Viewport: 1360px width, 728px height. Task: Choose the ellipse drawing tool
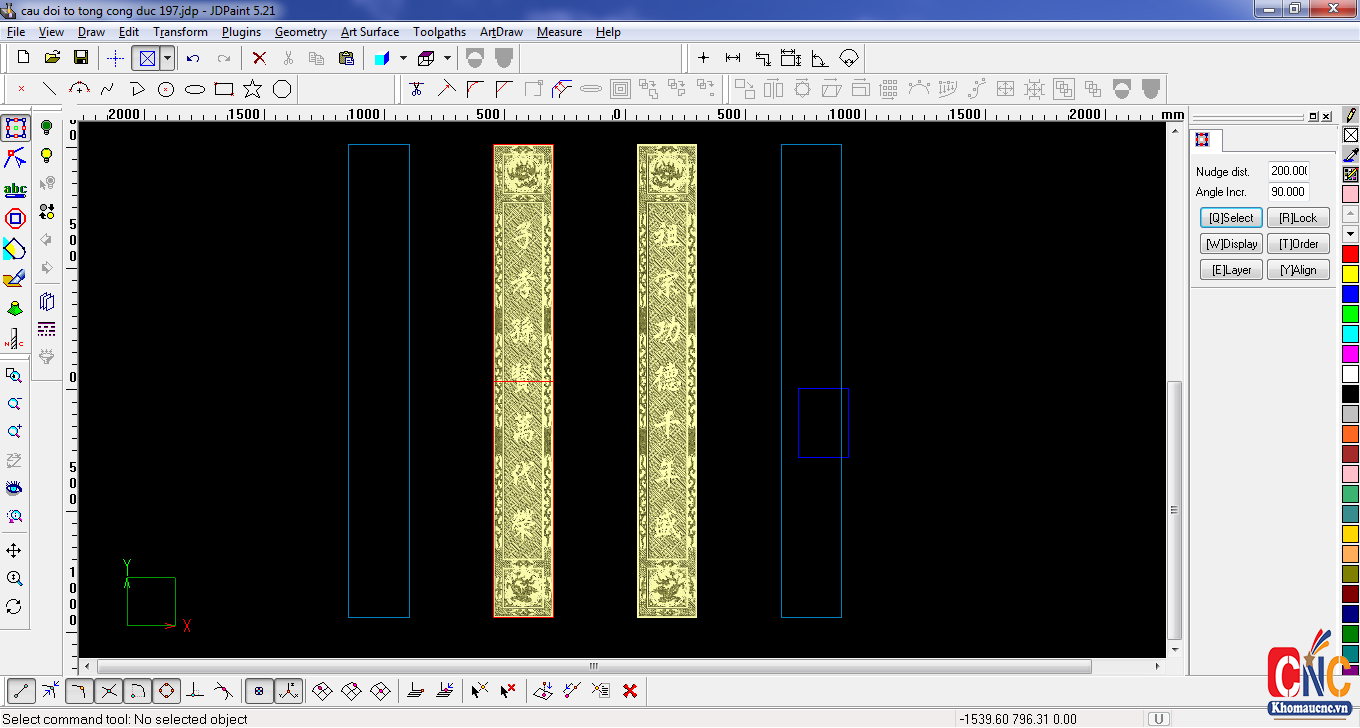195,89
